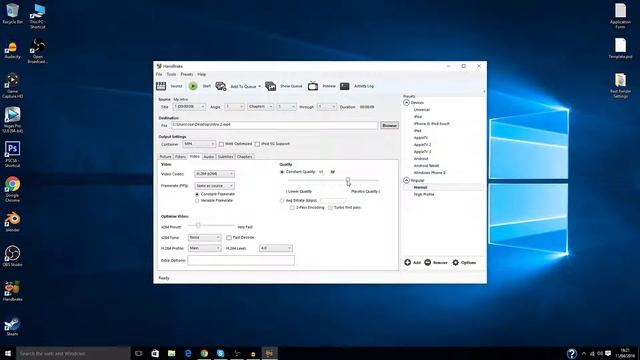Toggle the Turbo first pass checkbox

click(x=330, y=208)
